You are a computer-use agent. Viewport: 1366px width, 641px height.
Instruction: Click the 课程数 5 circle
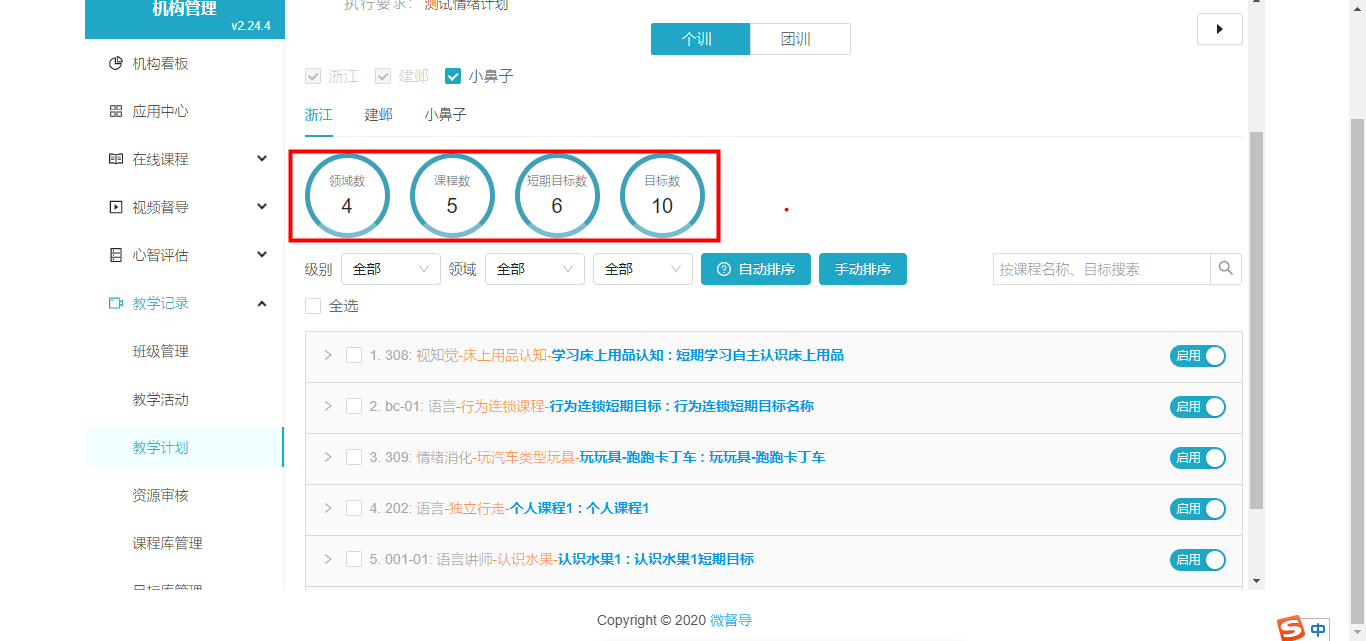coord(452,195)
